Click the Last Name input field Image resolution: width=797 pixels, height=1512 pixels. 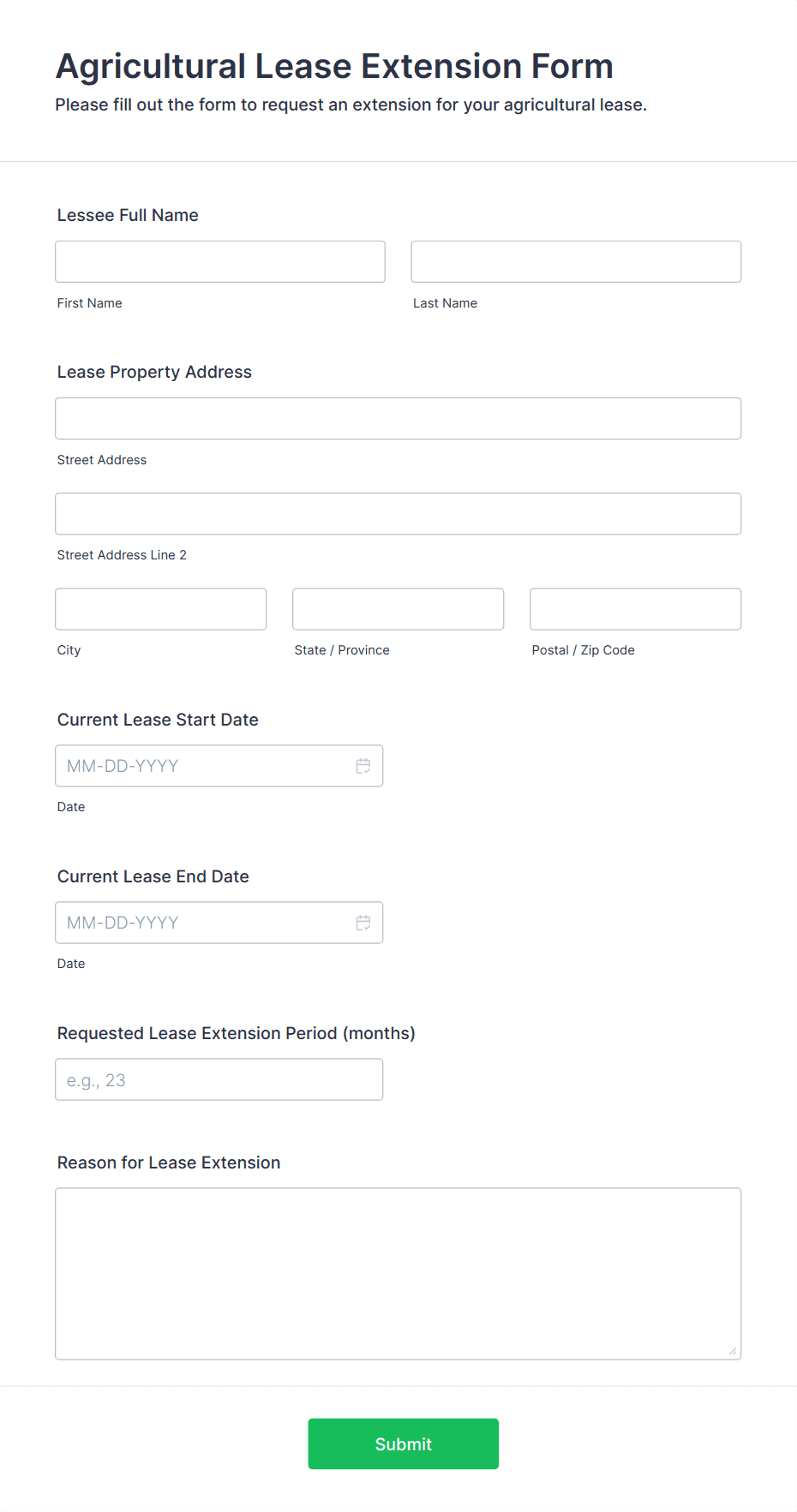tap(576, 261)
